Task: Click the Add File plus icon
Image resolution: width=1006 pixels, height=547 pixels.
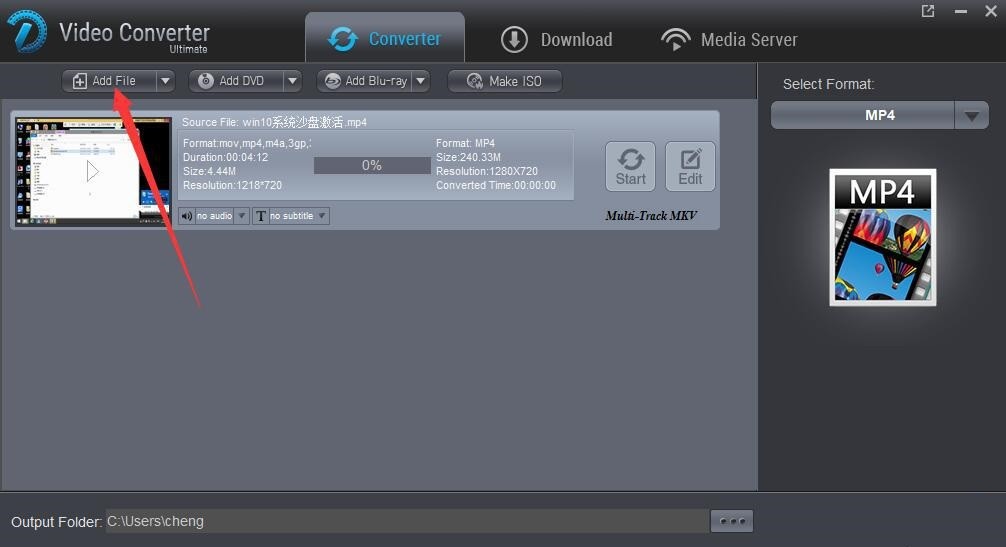Action: [80, 81]
